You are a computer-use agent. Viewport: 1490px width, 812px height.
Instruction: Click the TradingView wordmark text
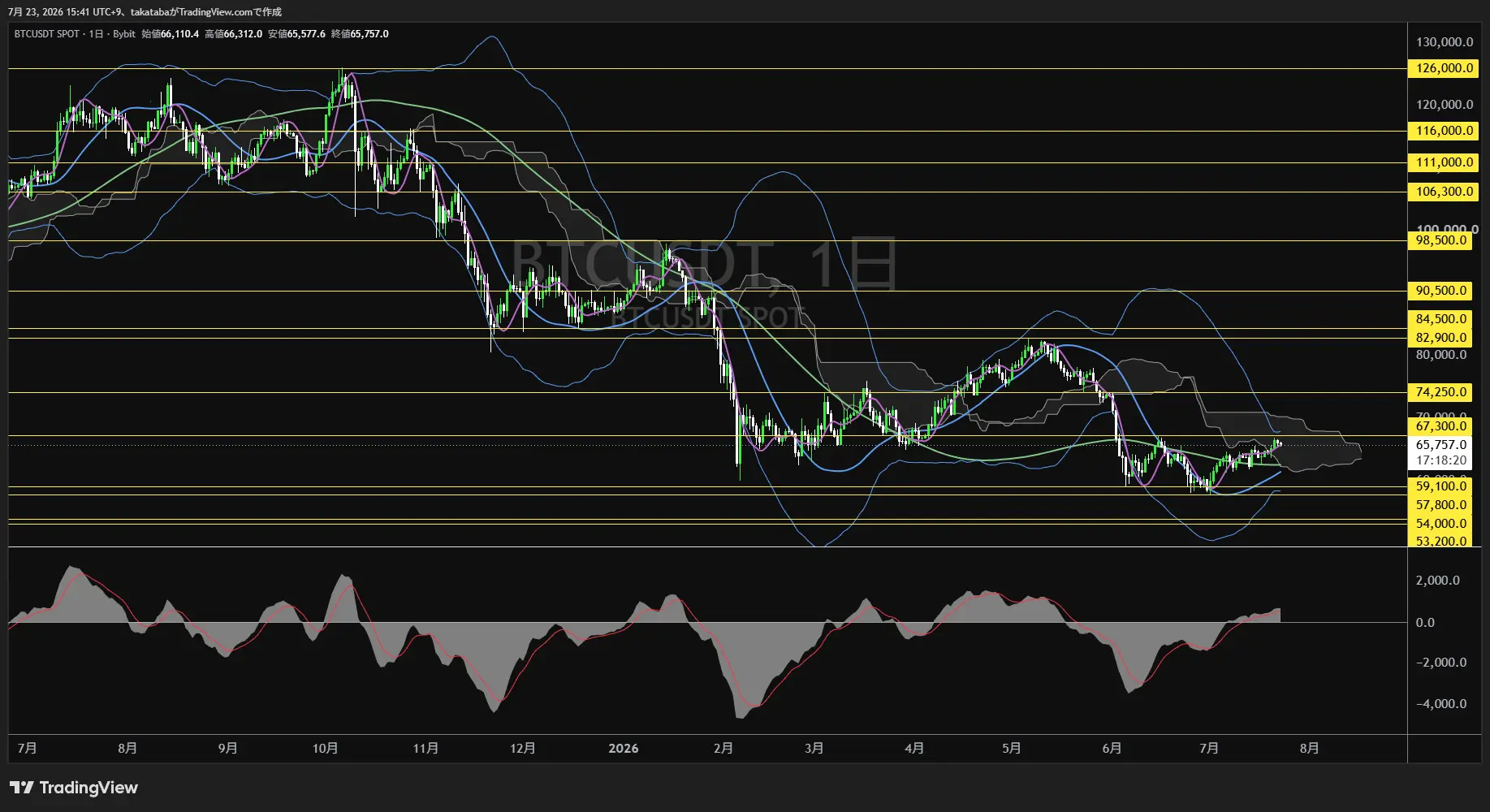pyautogui.click(x=89, y=788)
